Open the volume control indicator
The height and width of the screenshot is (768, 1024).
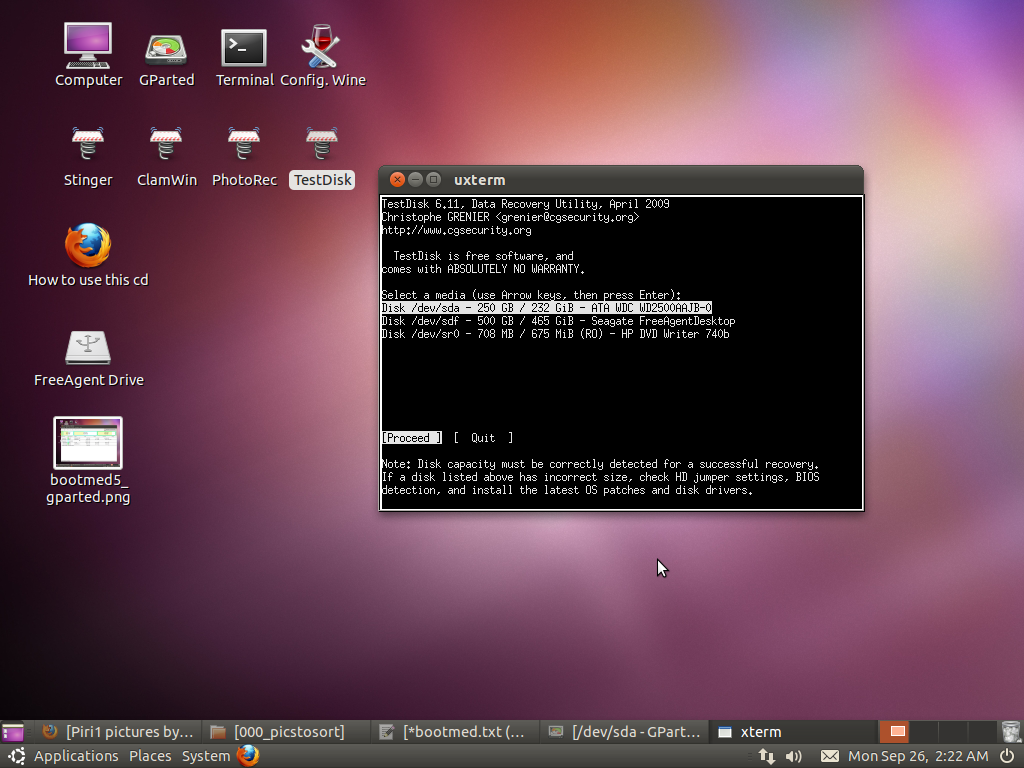click(x=793, y=756)
